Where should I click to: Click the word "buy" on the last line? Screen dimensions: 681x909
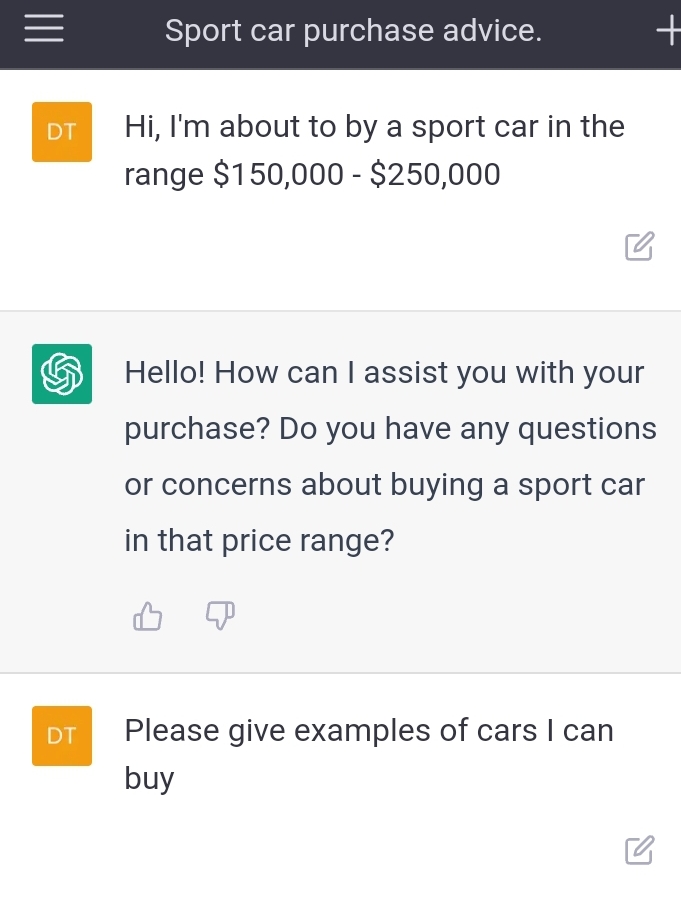tap(149, 779)
